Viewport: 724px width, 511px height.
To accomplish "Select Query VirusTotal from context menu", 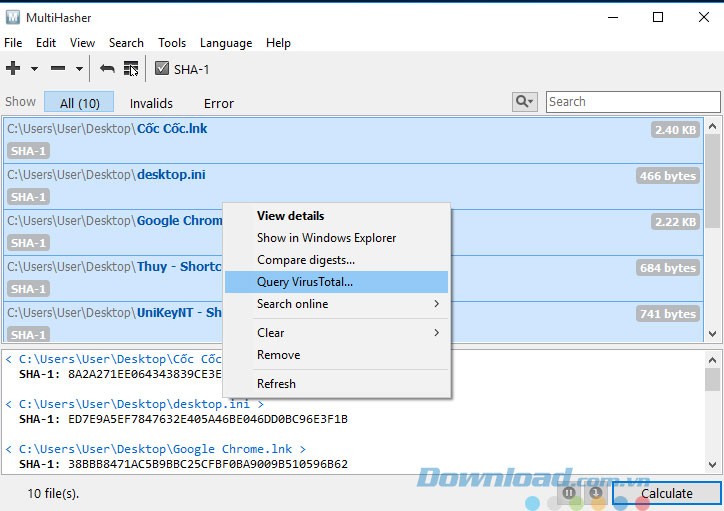I will click(x=305, y=282).
